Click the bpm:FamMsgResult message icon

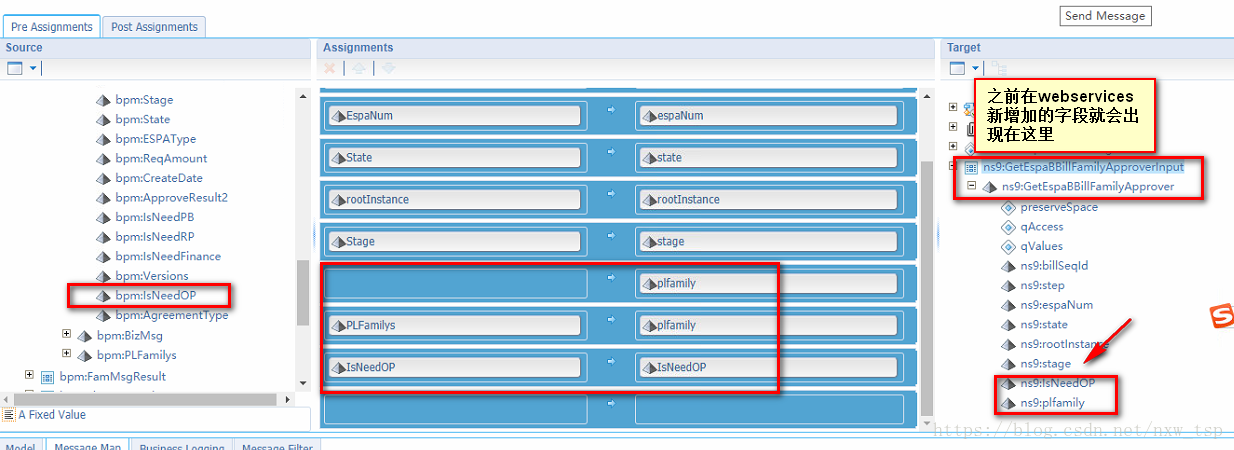tap(47, 377)
